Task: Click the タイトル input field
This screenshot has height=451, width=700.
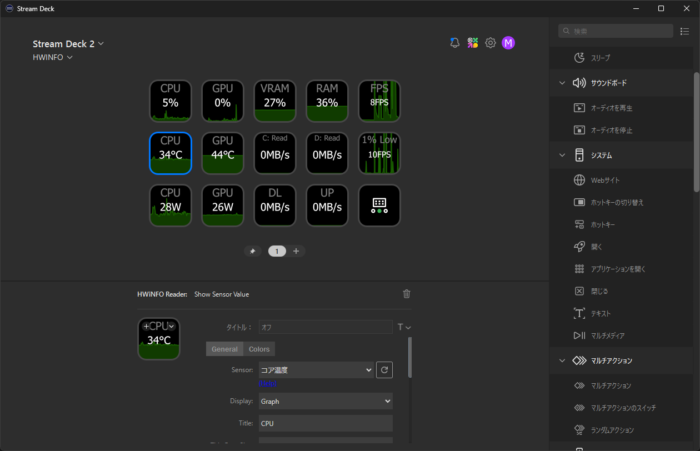Action: pos(325,327)
